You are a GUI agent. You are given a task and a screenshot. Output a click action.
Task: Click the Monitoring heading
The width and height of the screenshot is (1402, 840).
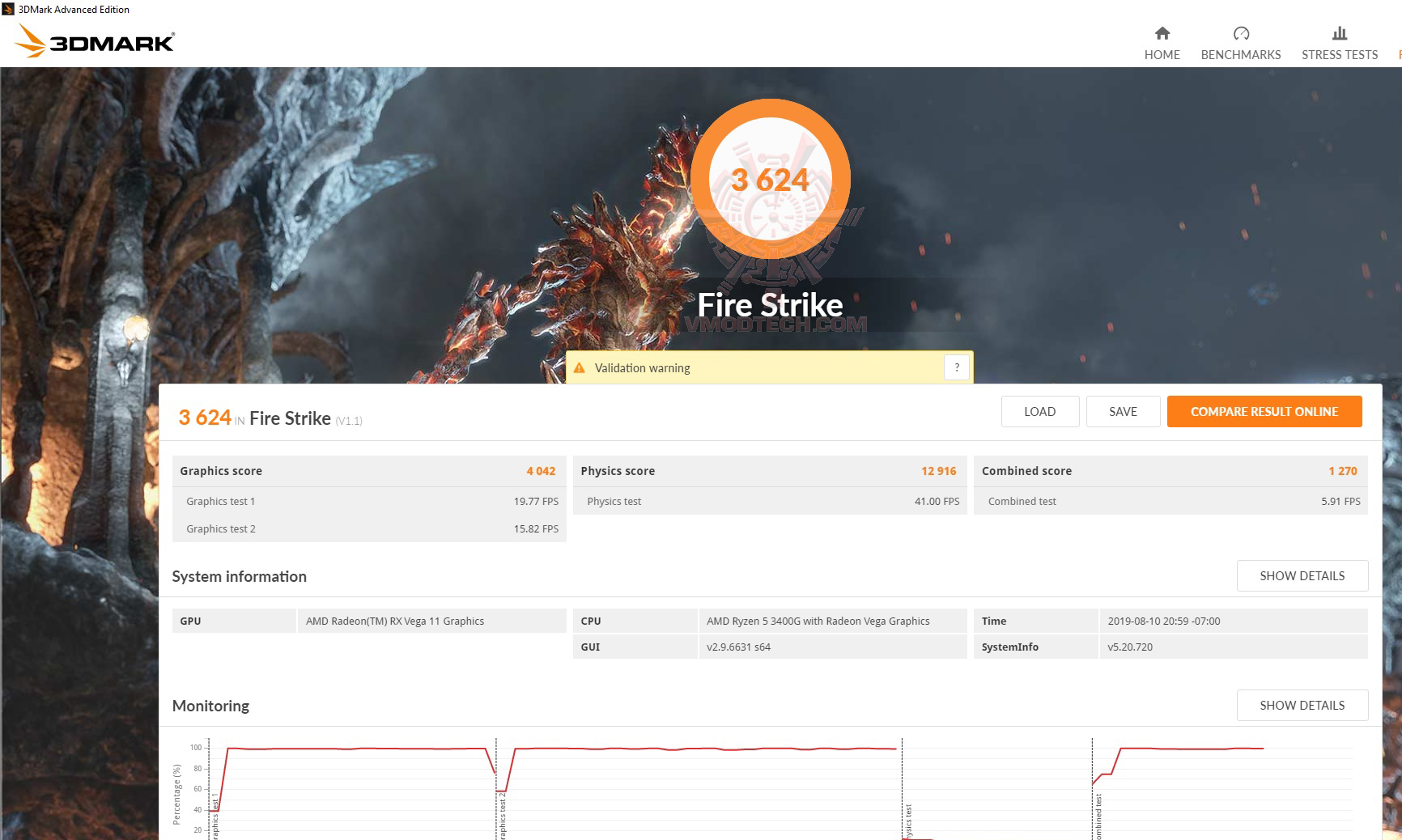click(x=210, y=706)
